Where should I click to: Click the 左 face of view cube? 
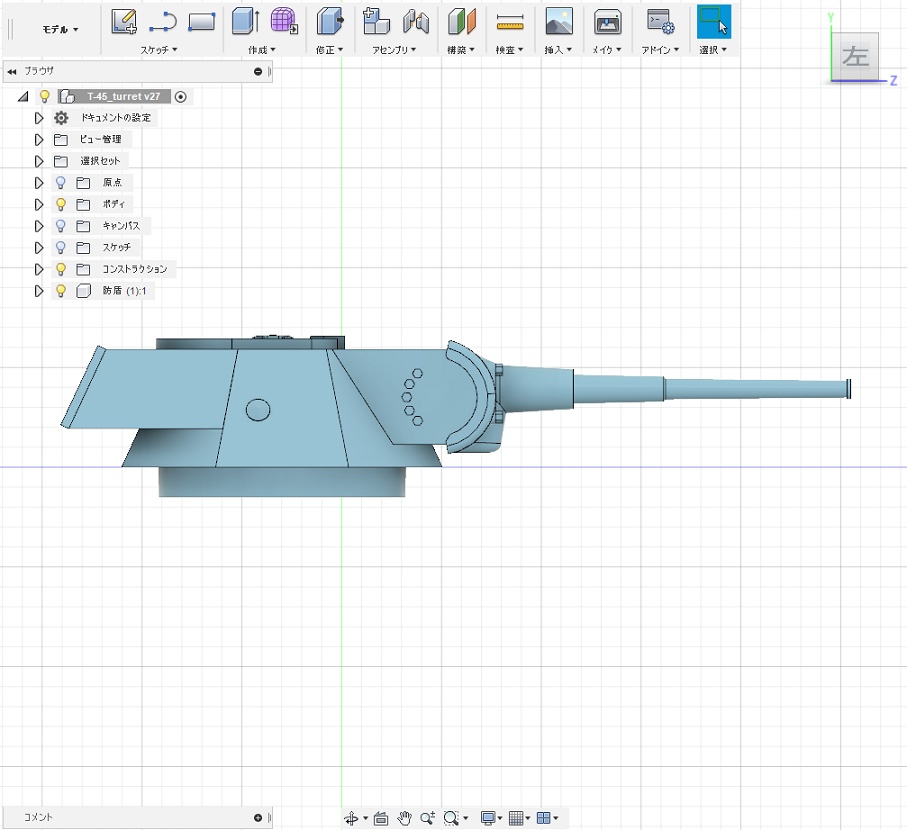coord(856,56)
